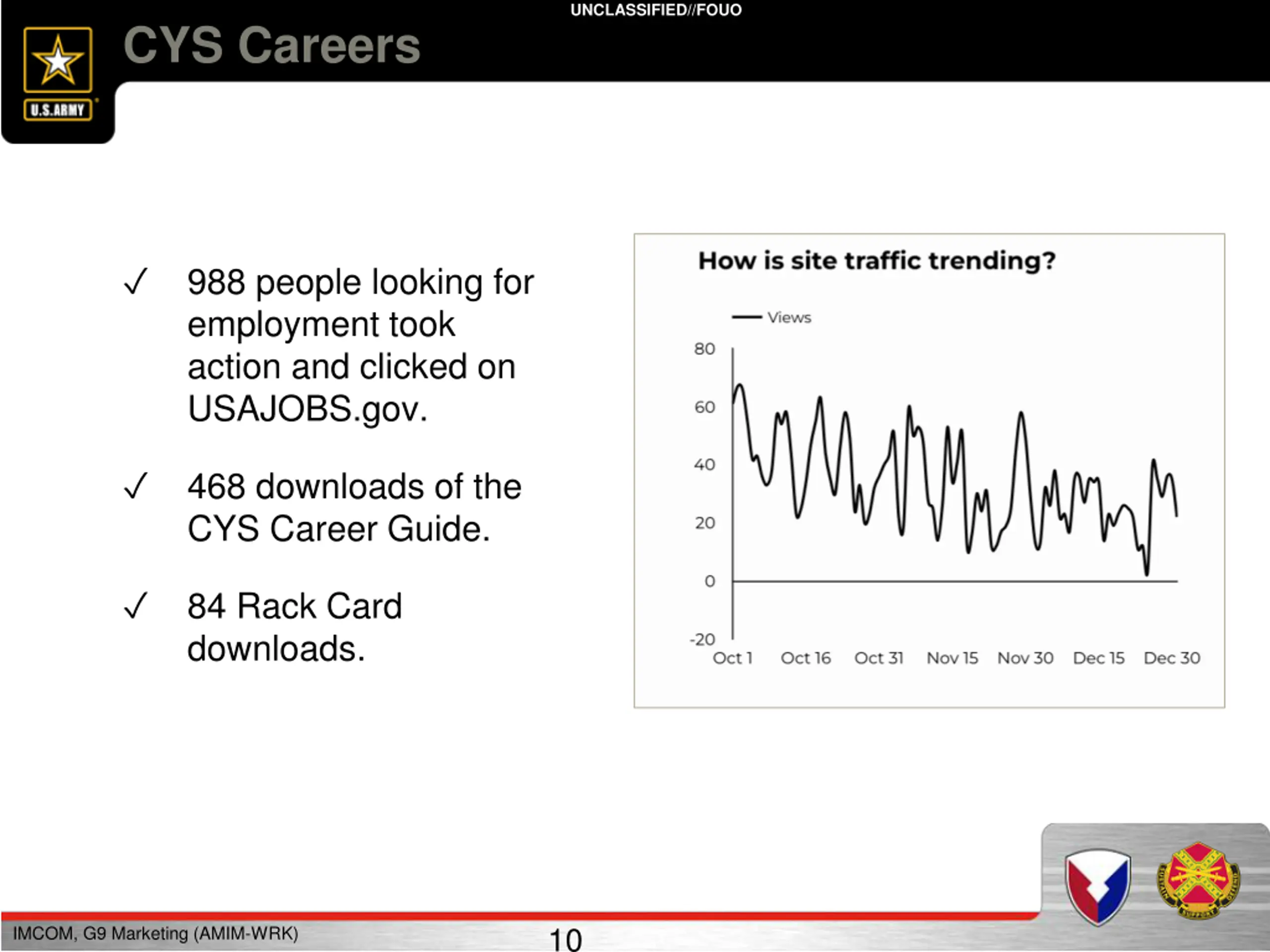Click the U.S. Army star logo
This screenshot has width=1270, height=952.
coord(58,59)
